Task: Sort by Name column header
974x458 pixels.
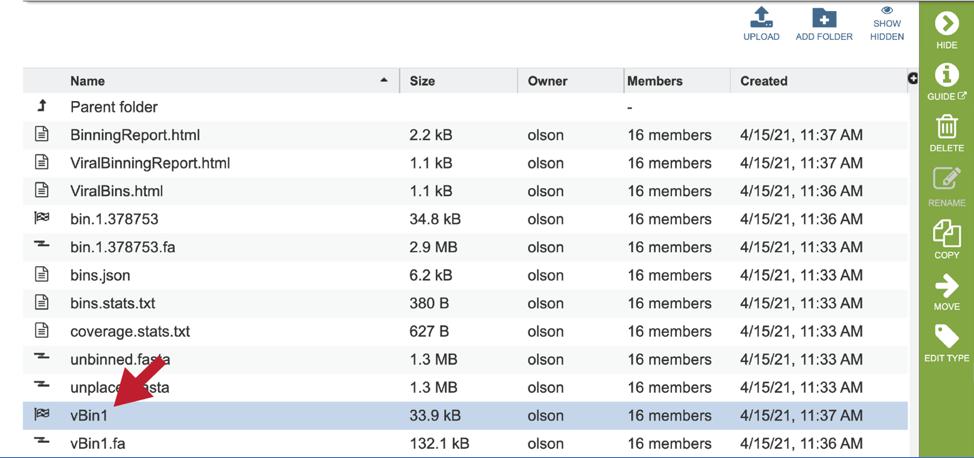Action: click(88, 81)
